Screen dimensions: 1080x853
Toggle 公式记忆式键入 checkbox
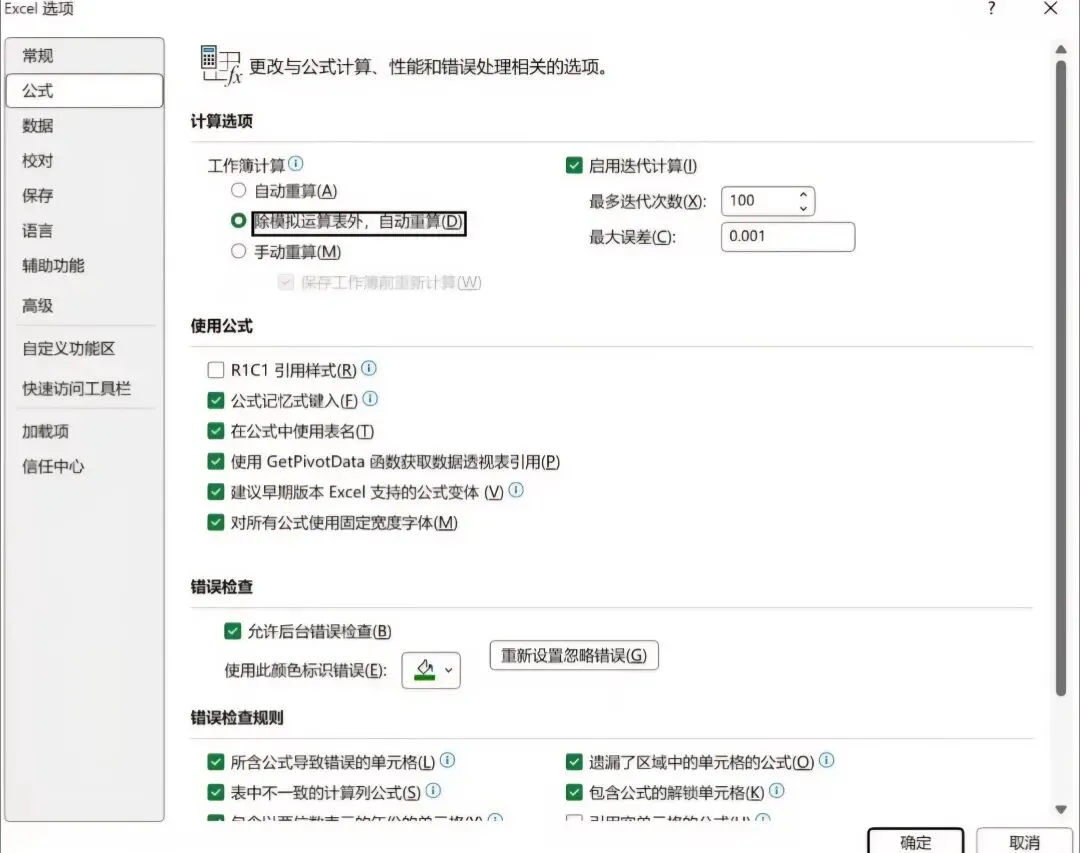[216, 400]
